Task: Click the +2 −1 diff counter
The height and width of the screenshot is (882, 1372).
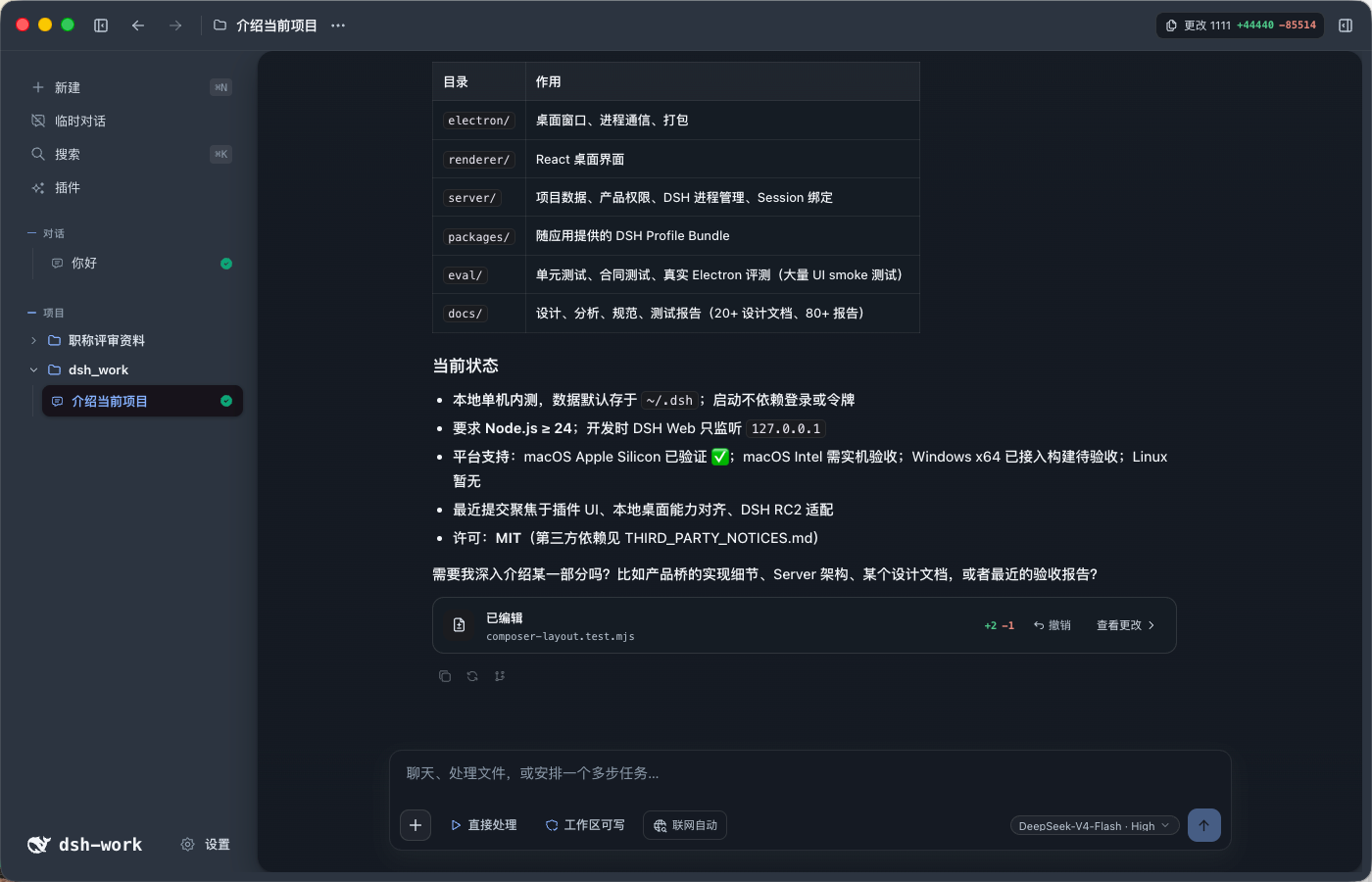Action: click(1000, 625)
